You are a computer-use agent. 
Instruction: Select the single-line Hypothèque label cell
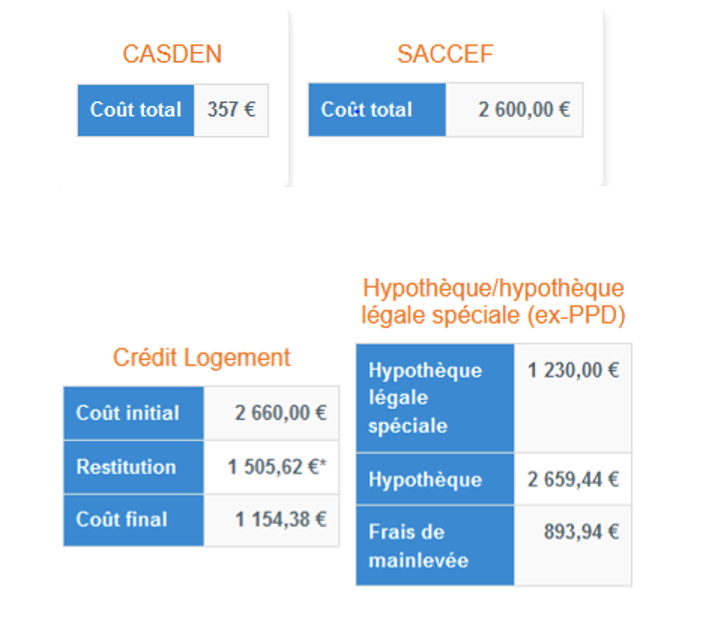(x=435, y=479)
